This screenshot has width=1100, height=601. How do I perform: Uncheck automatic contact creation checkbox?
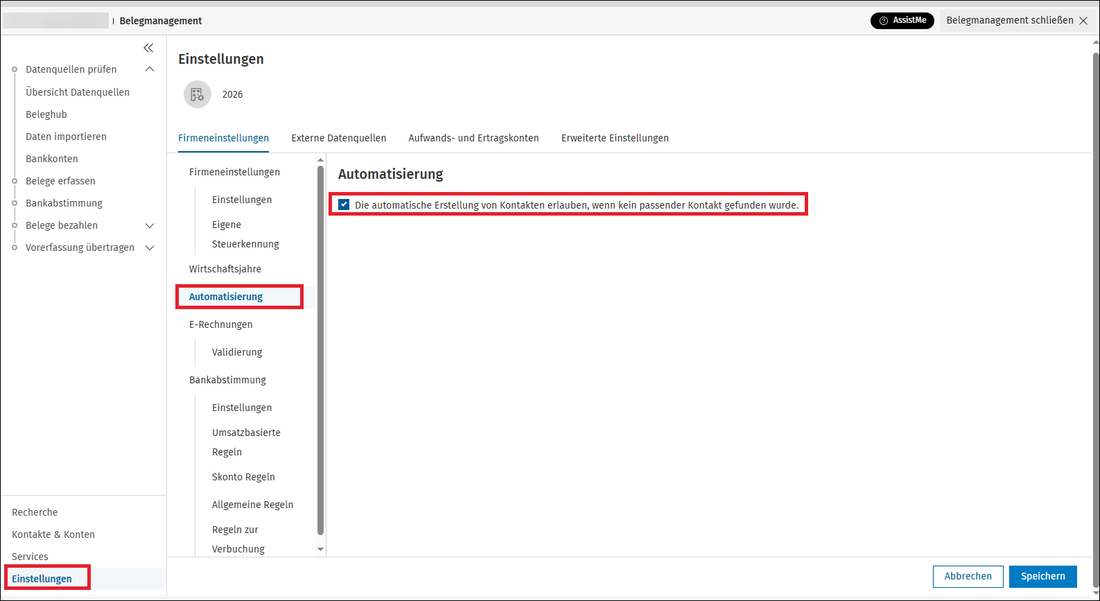(x=344, y=205)
